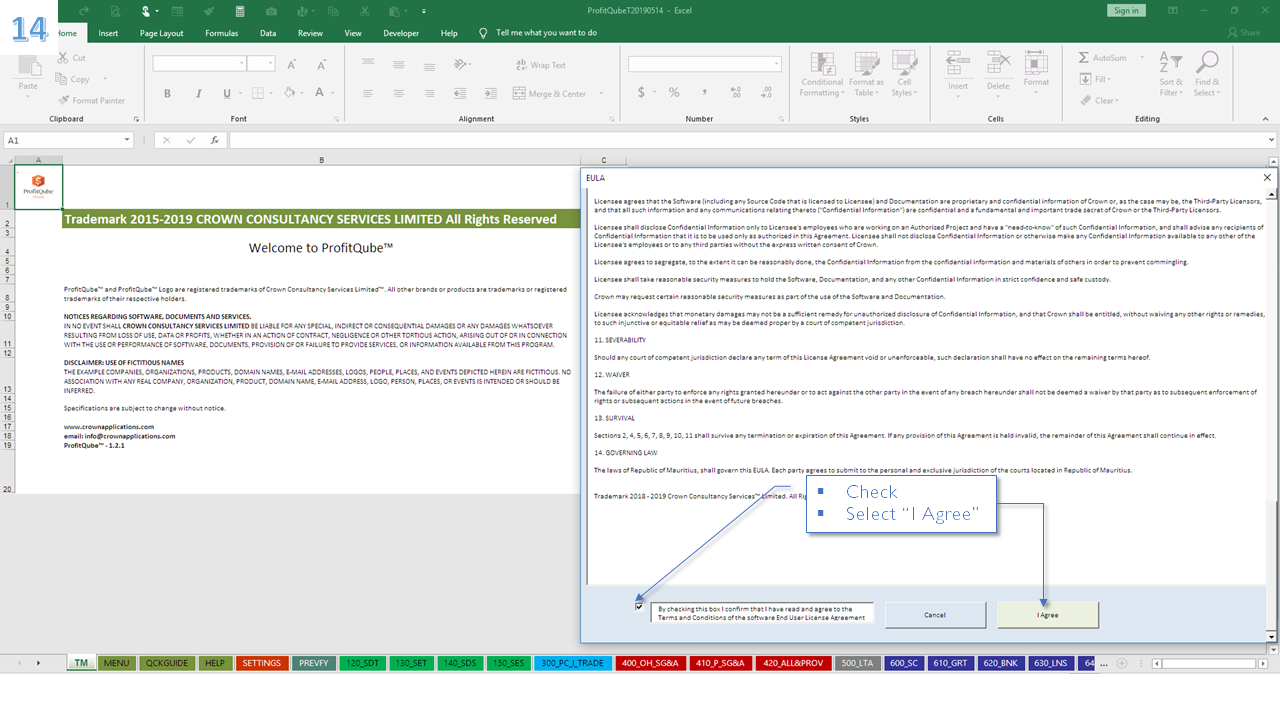This screenshot has width=1280, height=720.
Task: Click the Cell Styles icon
Action: point(904,63)
